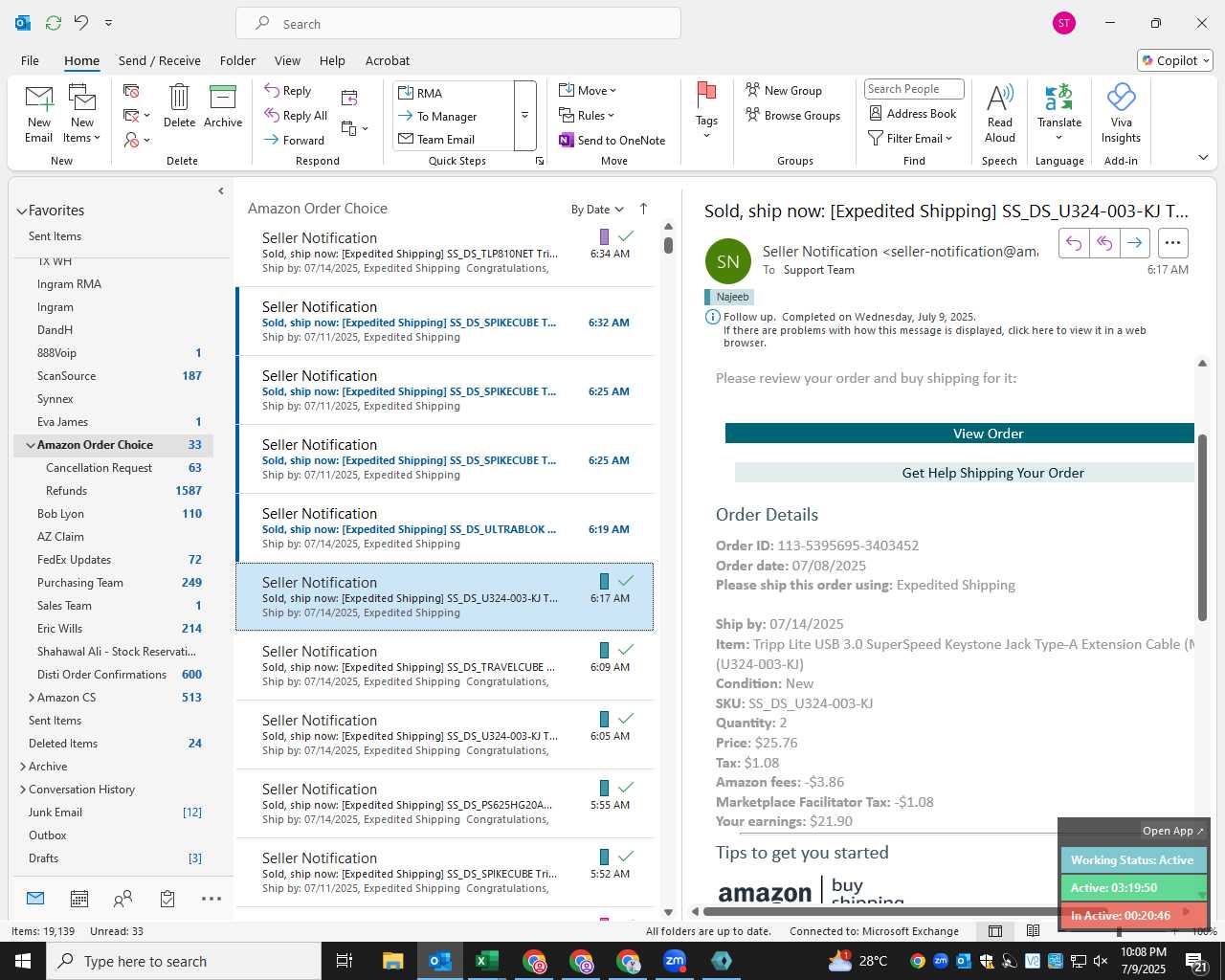Select the RMA quick step

point(454,93)
